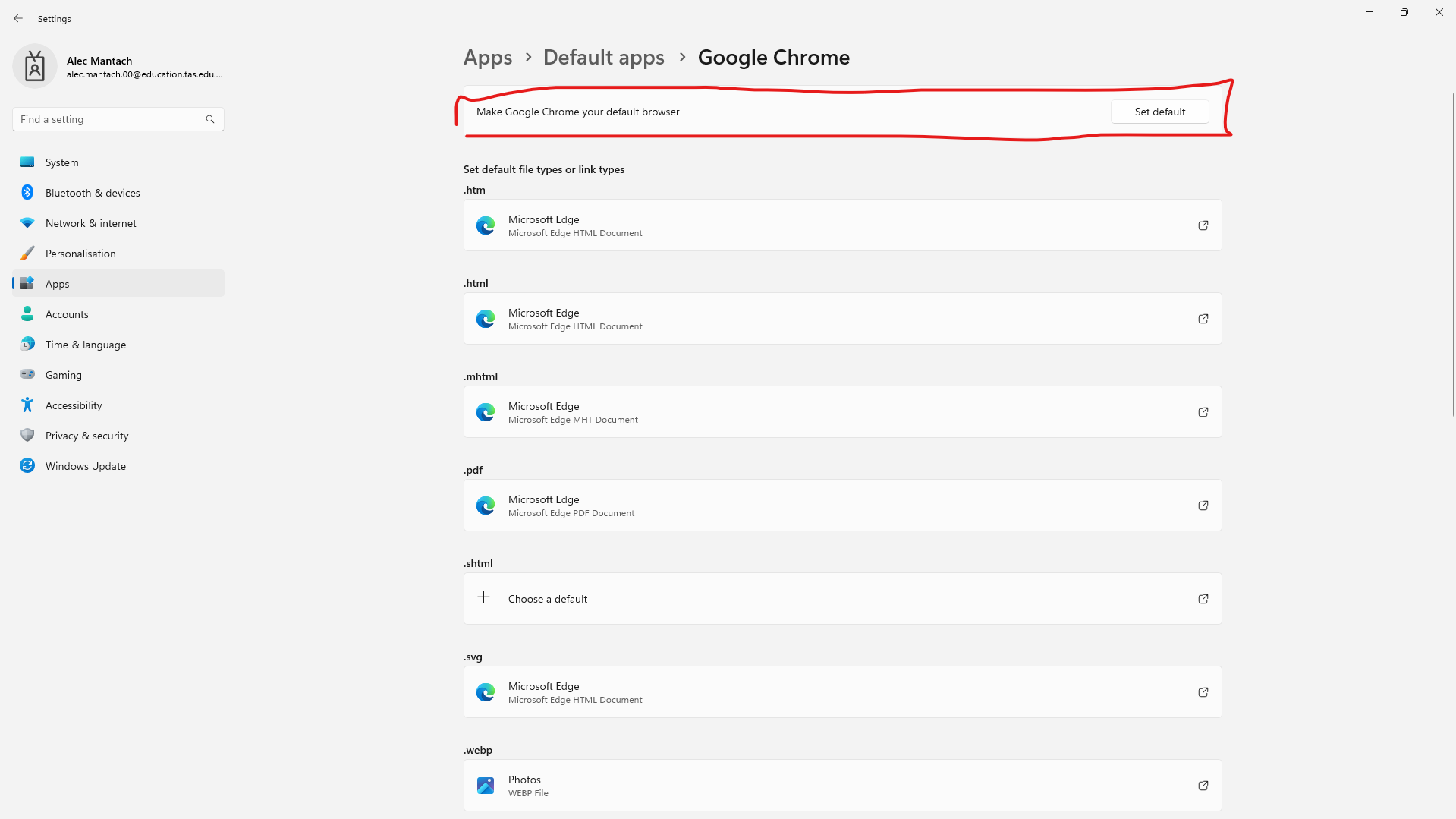Image resolution: width=1456 pixels, height=819 pixels.
Task: Click the Set default button for Chrome
Action: pyautogui.click(x=1159, y=112)
